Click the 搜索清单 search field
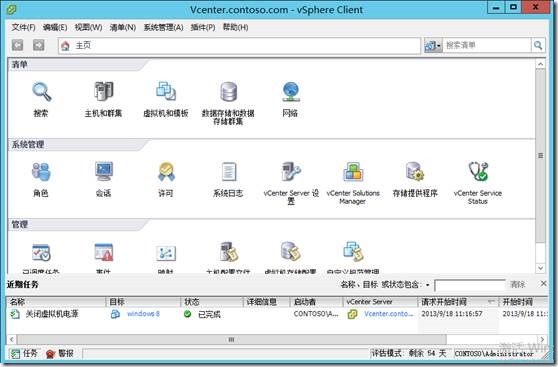The width and height of the screenshot is (558, 367). pos(487,46)
